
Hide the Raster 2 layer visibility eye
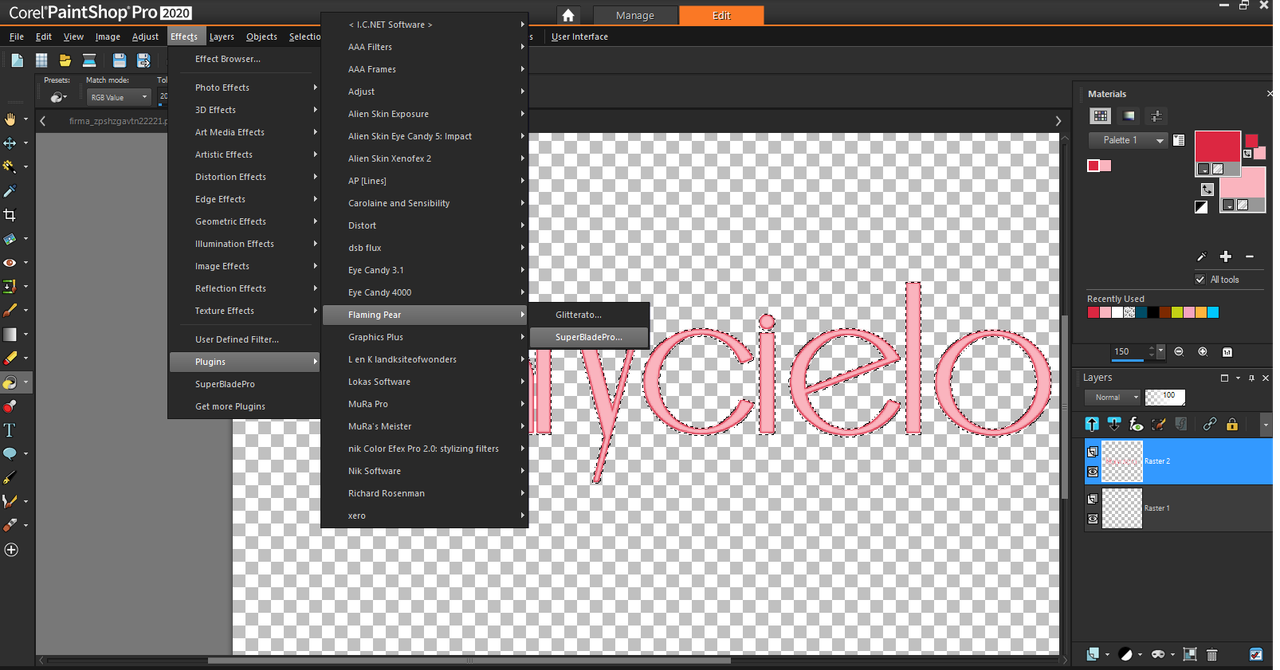pyautogui.click(x=1093, y=471)
